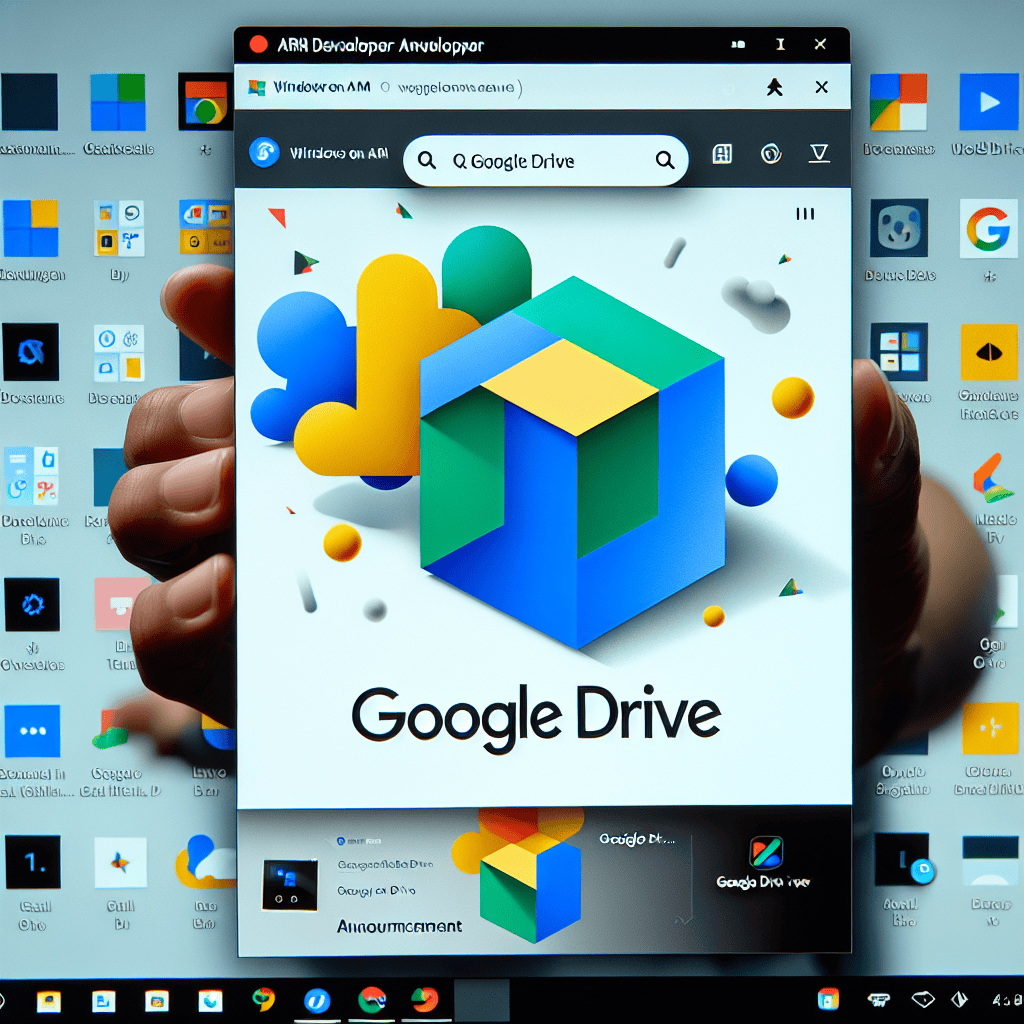This screenshot has height=1024, width=1024.
Task: Open the dark navy square desktop icon
Action: [x=29, y=102]
